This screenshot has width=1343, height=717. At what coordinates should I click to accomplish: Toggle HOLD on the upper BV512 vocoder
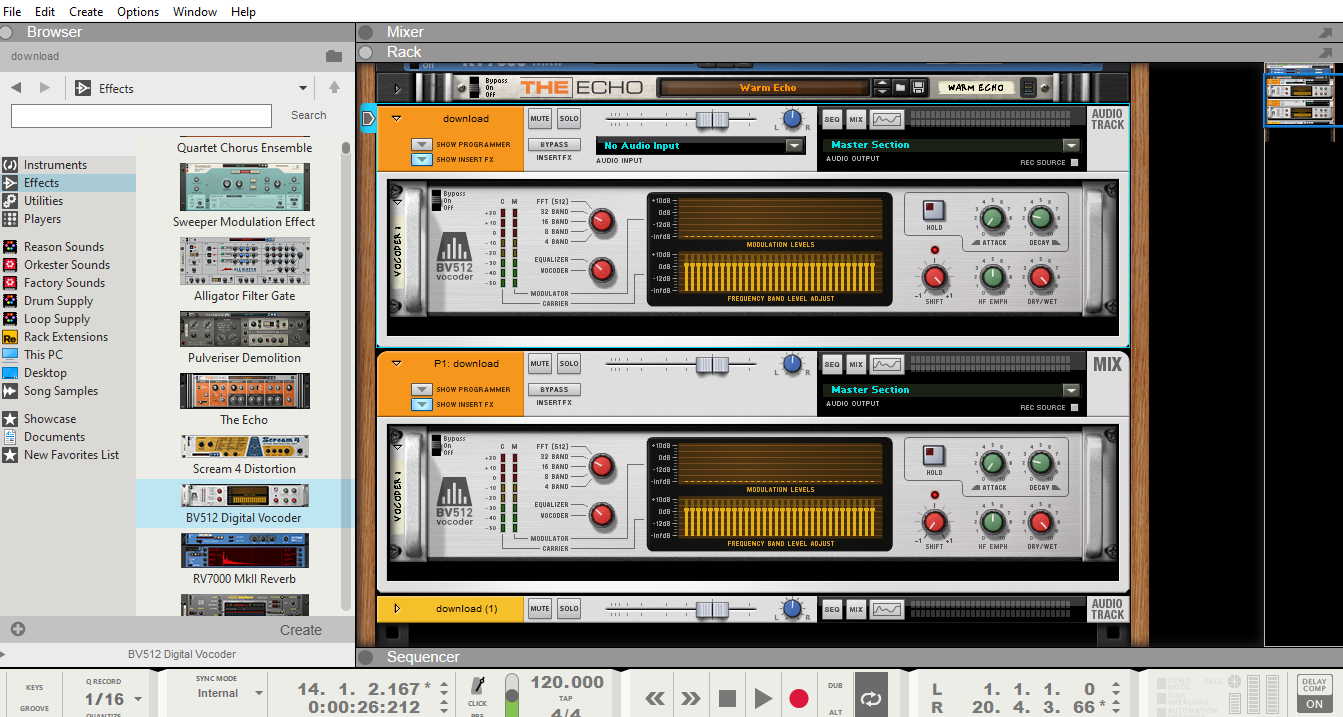(x=934, y=210)
